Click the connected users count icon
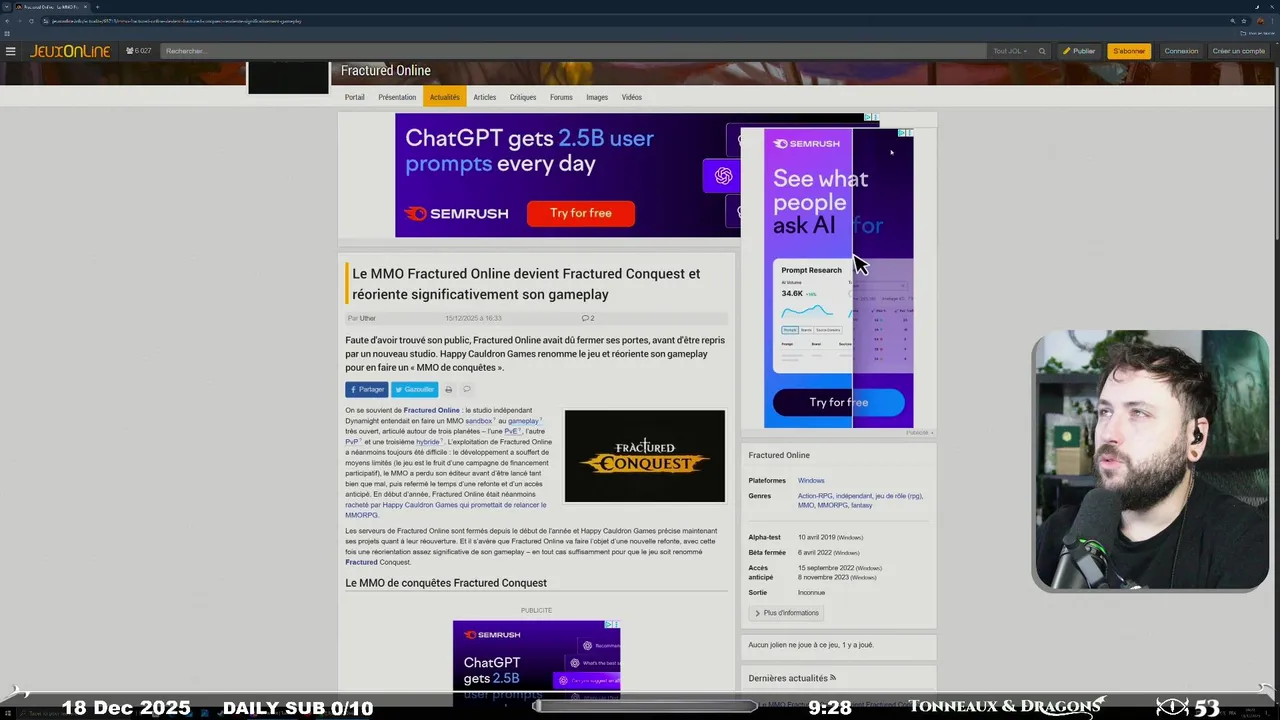The image size is (1280, 720). click(130, 51)
